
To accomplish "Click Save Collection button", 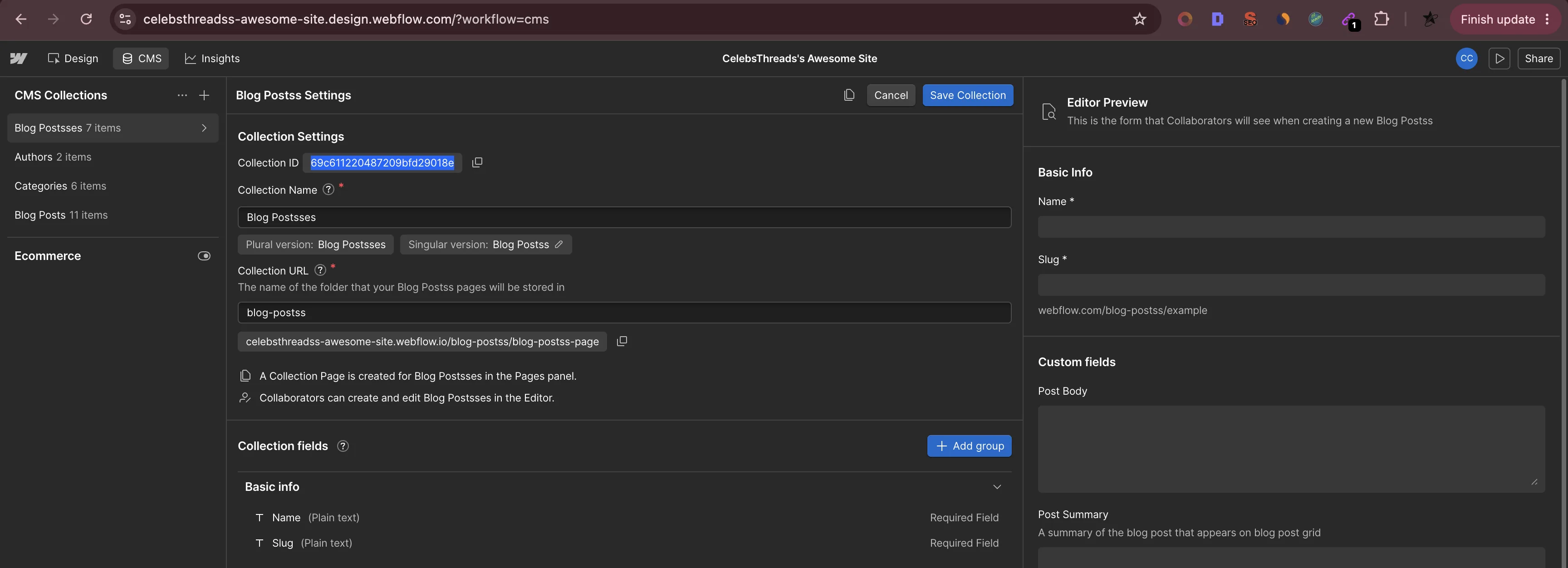I will click(x=968, y=95).
